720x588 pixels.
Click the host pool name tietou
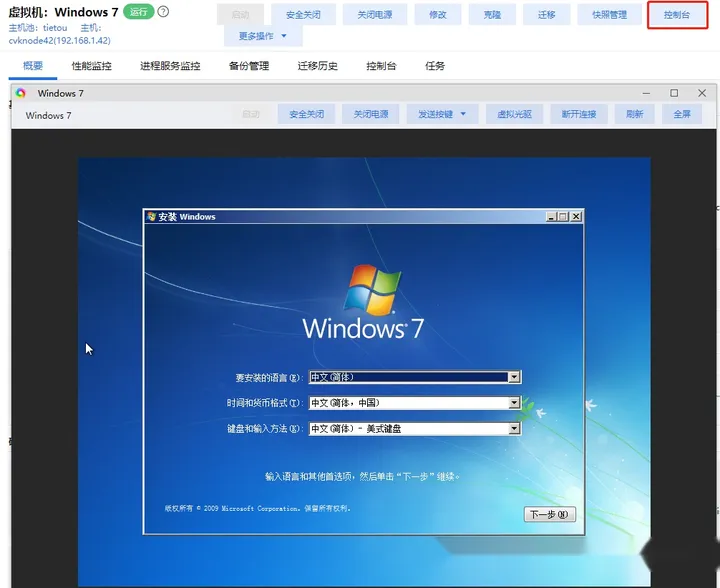point(55,28)
